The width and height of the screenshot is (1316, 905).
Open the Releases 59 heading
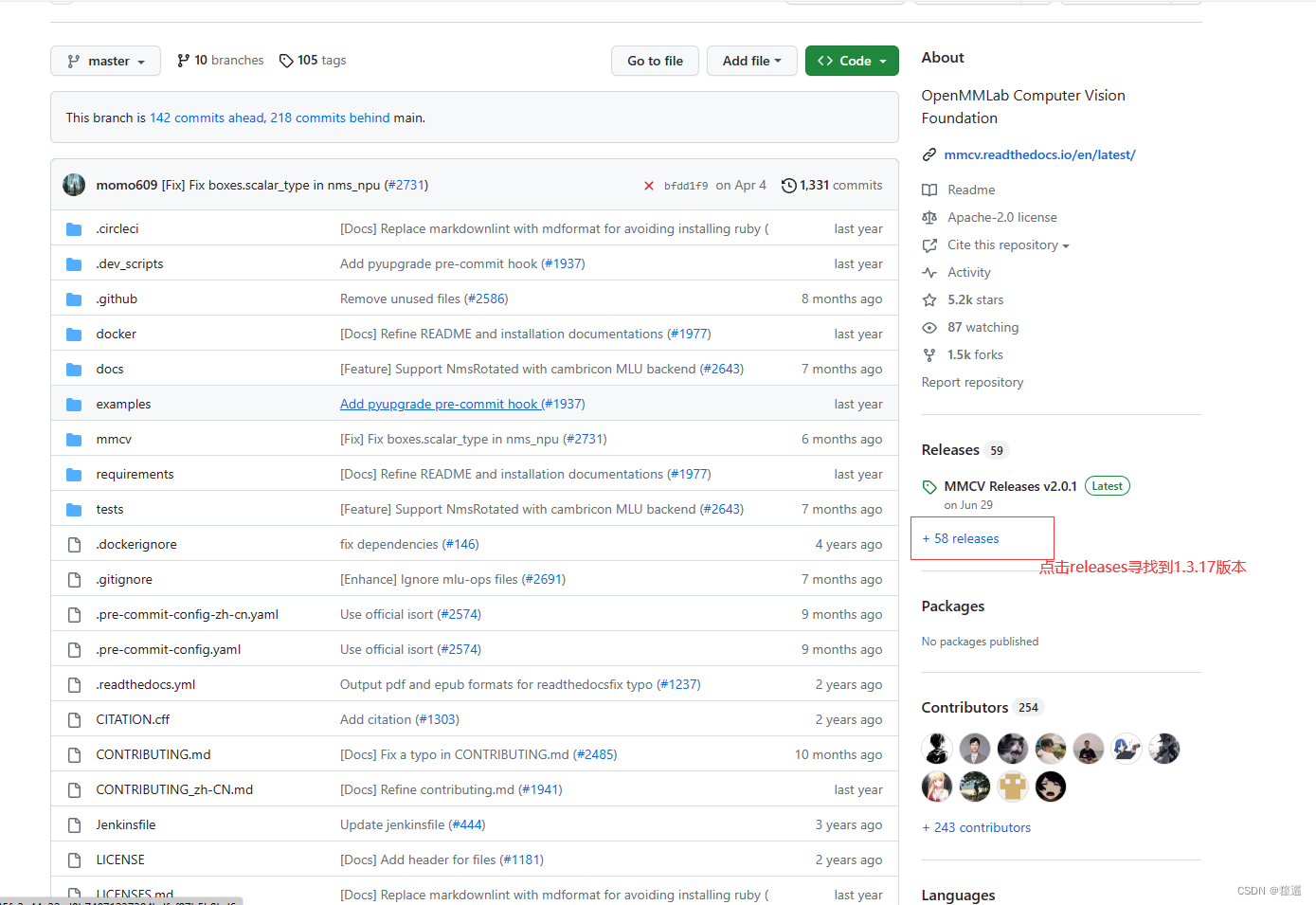pos(964,450)
